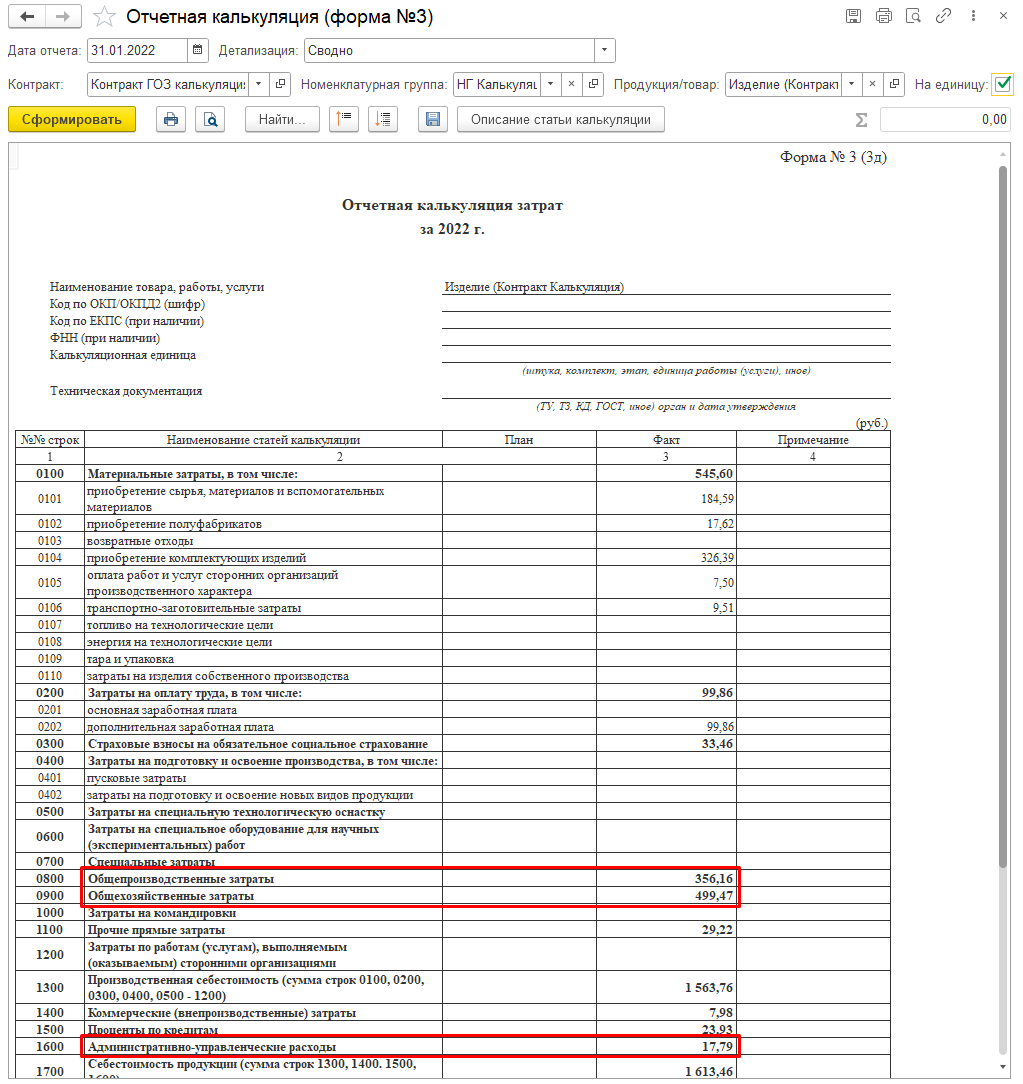Copy link to this form using the chain icon

(x=942, y=16)
